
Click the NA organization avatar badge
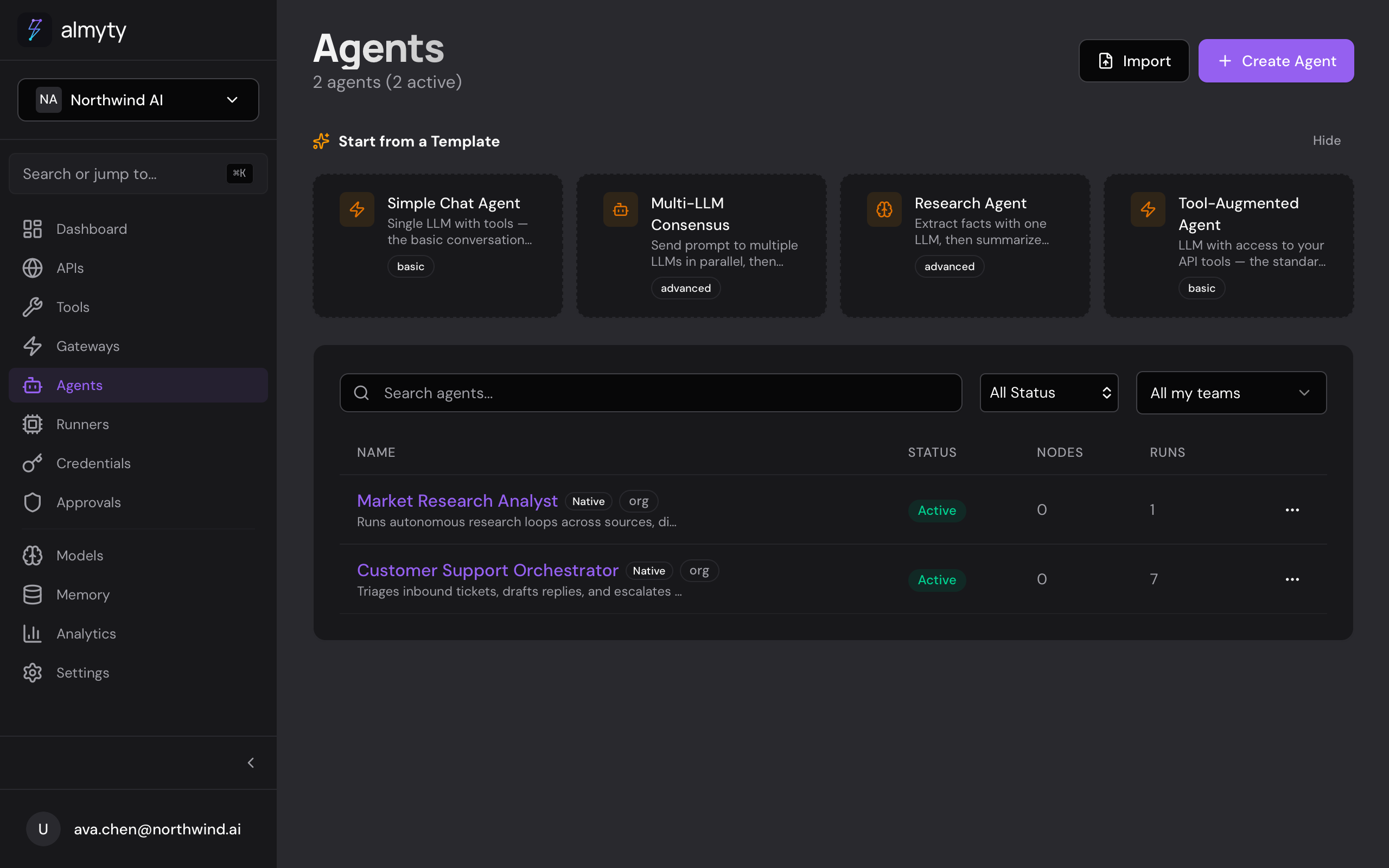coord(49,100)
